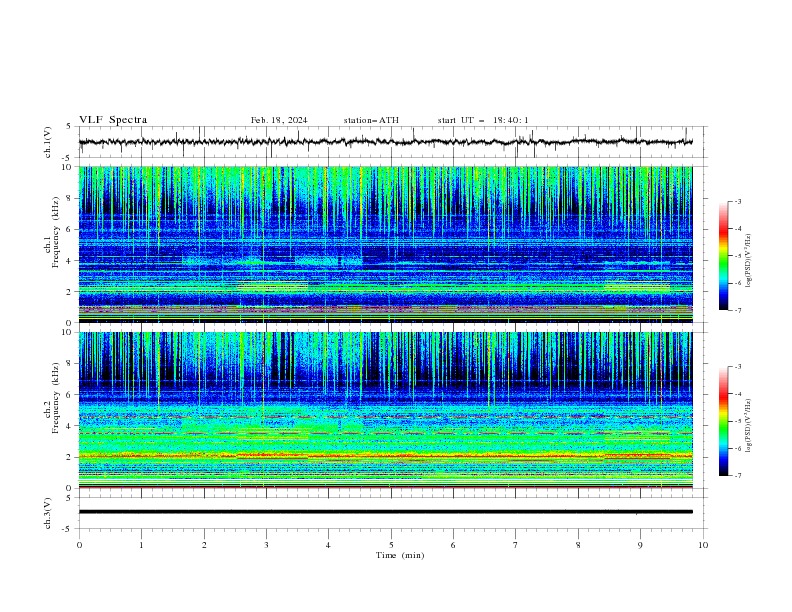Select the "Feb. 18, 2024" date text

(x=279, y=120)
